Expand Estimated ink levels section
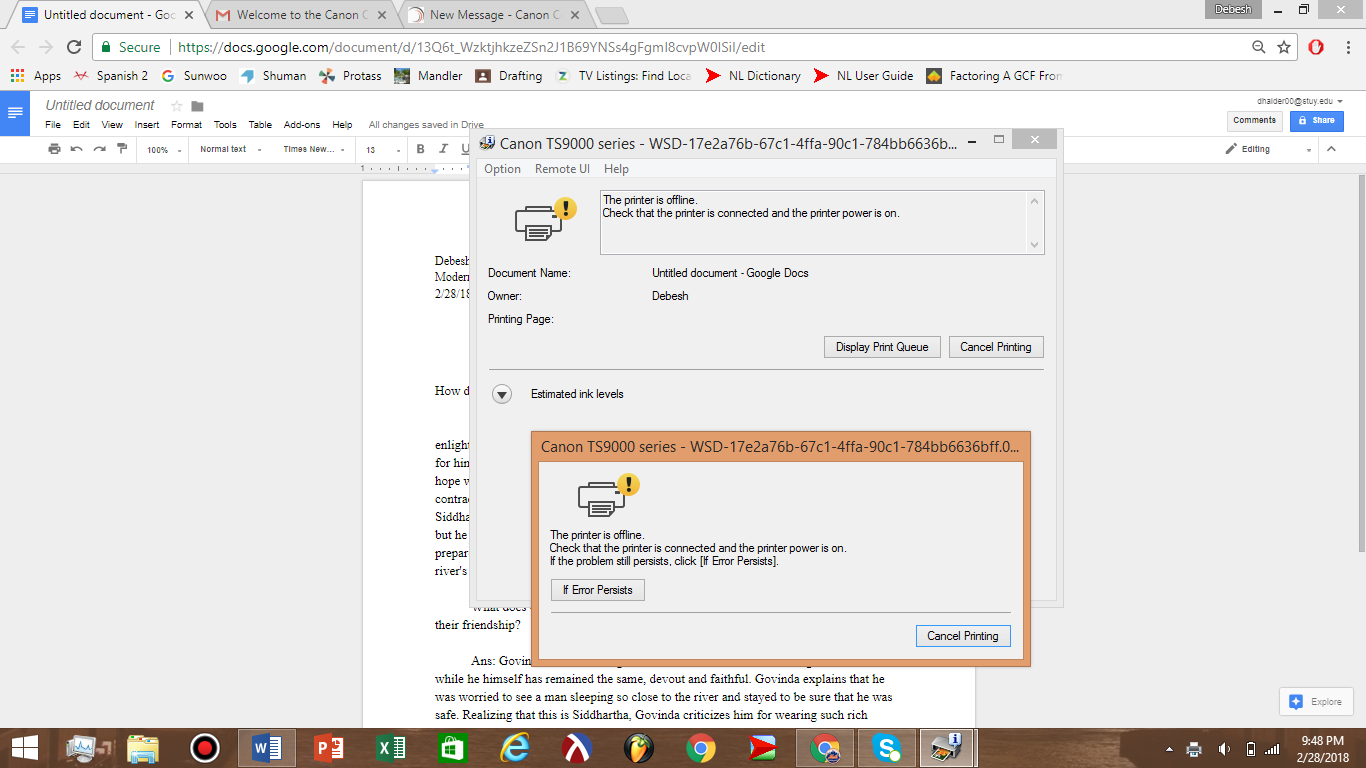The image size is (1366, 768). [502, 394]
